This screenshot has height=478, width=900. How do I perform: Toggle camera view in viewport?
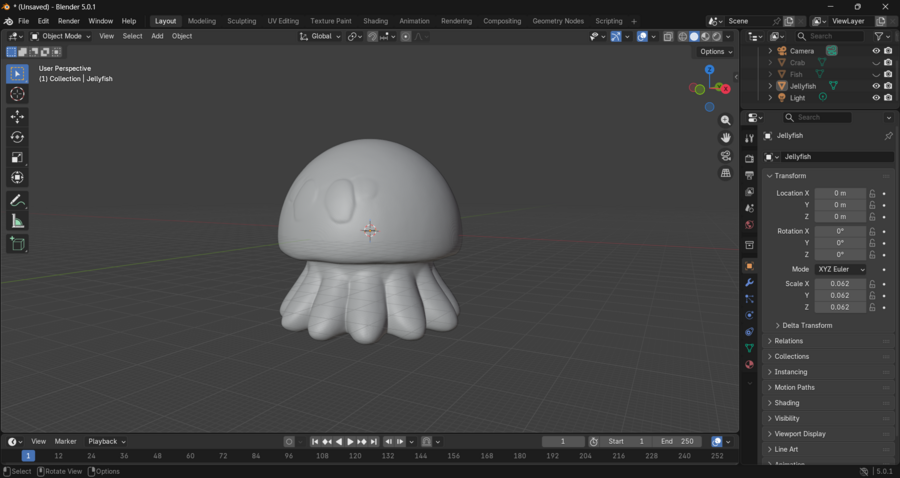(x=726, y=156)
